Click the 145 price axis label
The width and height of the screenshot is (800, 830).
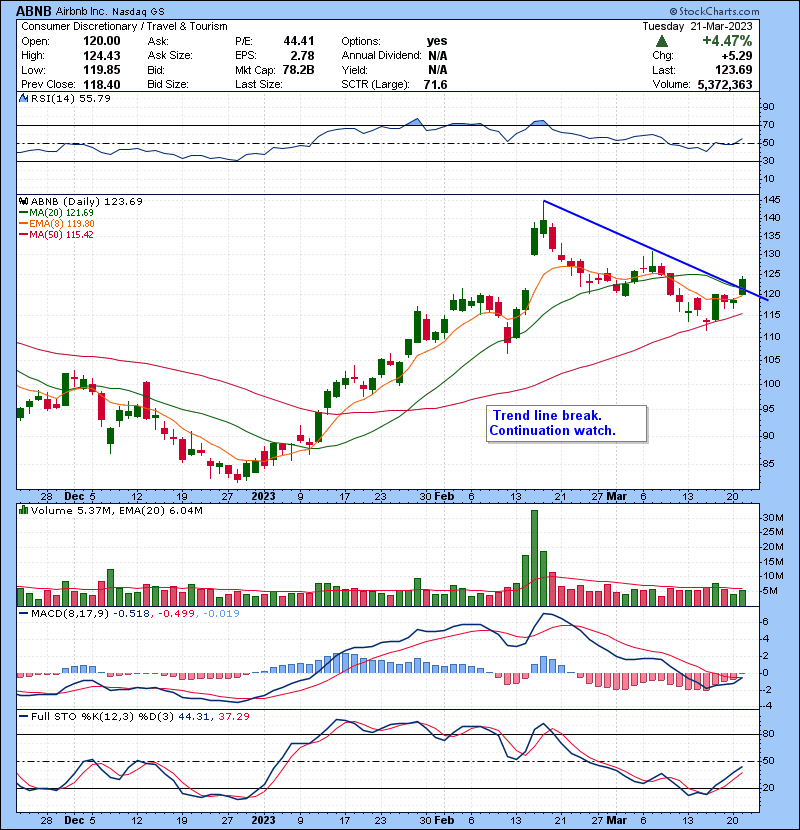pos(771,200)
